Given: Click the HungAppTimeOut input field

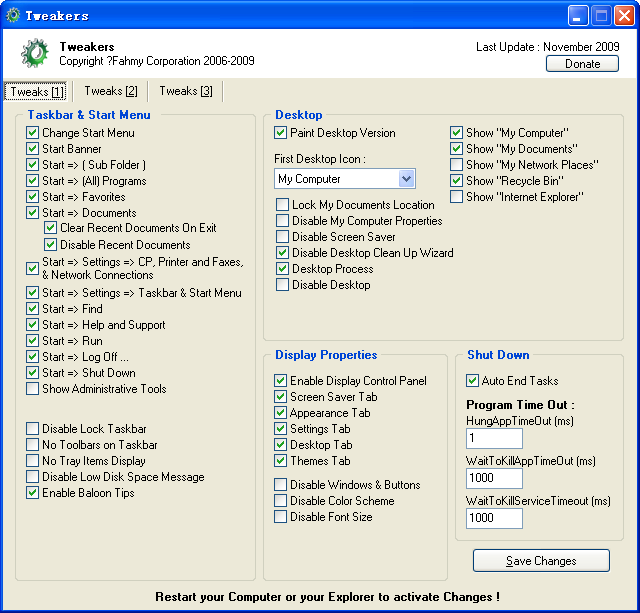Looking at the screenshot, I should click(x=494, y=438).
